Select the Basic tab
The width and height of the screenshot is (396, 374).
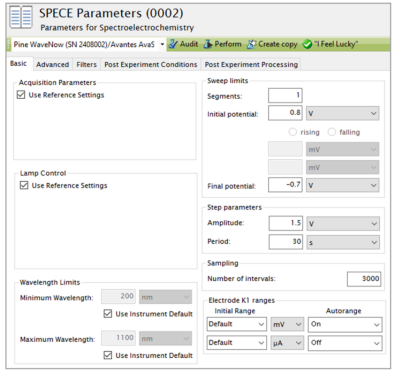click(x=18, y=63)
